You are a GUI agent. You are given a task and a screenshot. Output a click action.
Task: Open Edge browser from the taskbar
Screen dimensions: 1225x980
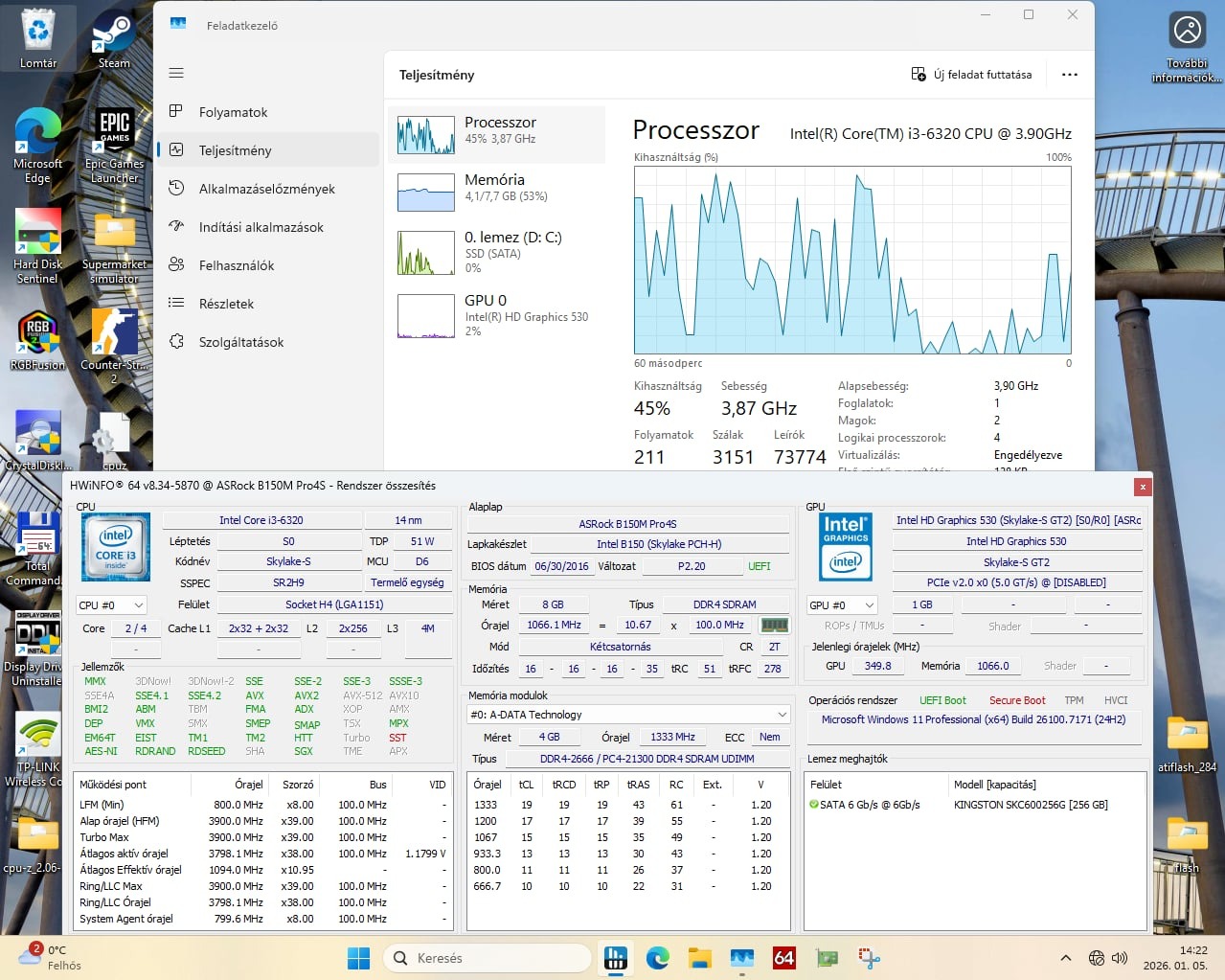click(x=658, y=958)
